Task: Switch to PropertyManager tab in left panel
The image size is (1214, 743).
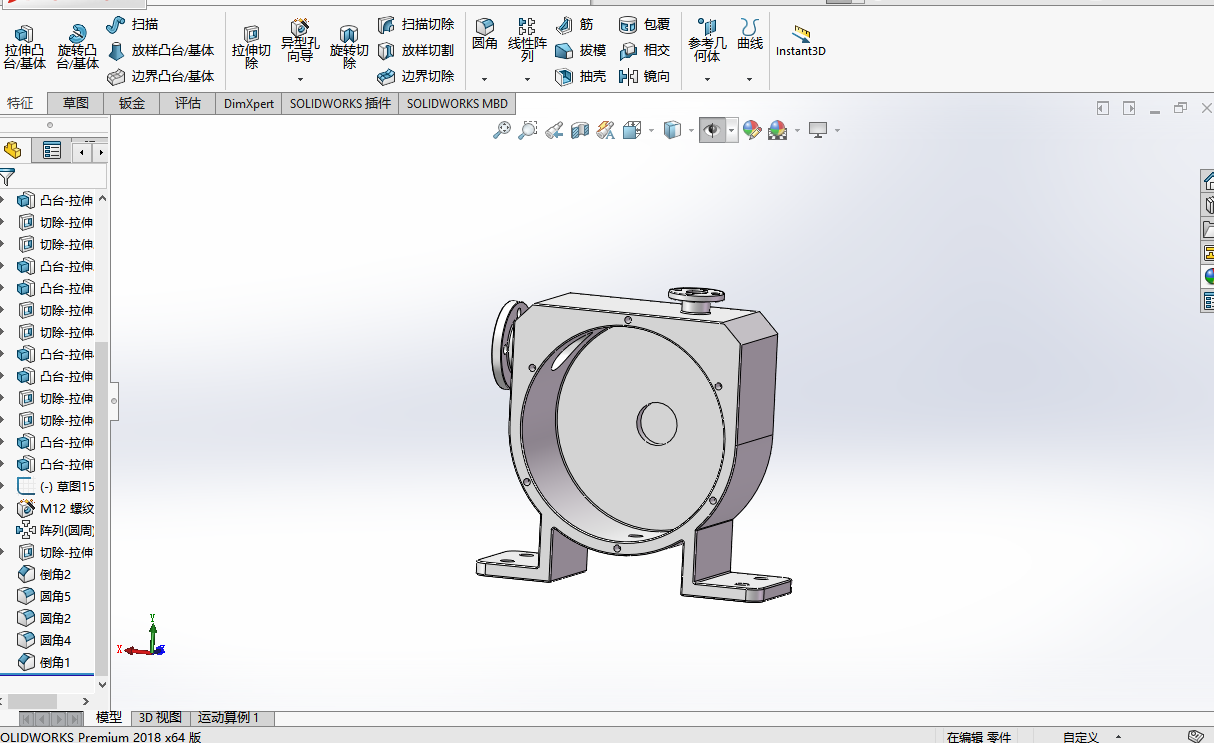Action: click(x=52, y=151)
